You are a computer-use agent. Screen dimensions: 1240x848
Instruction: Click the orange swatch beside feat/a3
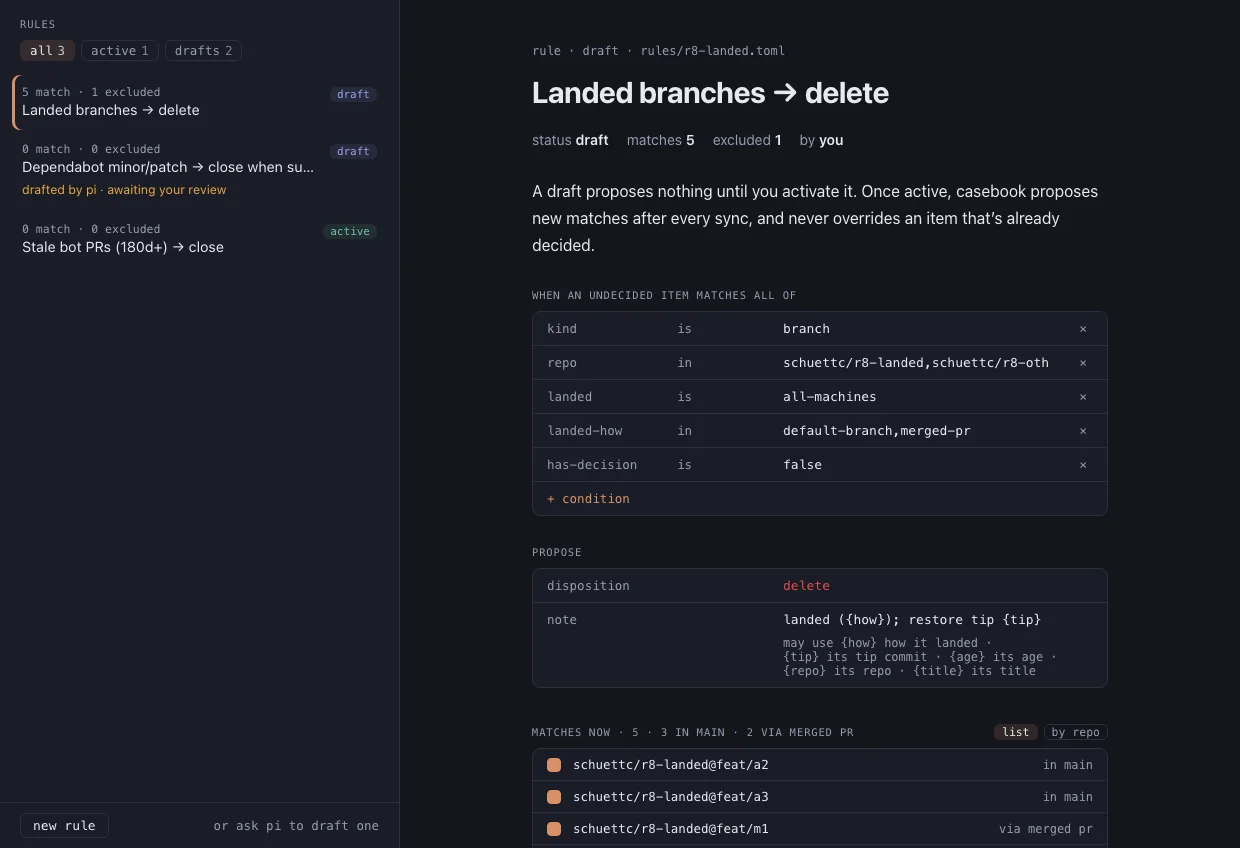pyautogui.click(x=554, y=797)
